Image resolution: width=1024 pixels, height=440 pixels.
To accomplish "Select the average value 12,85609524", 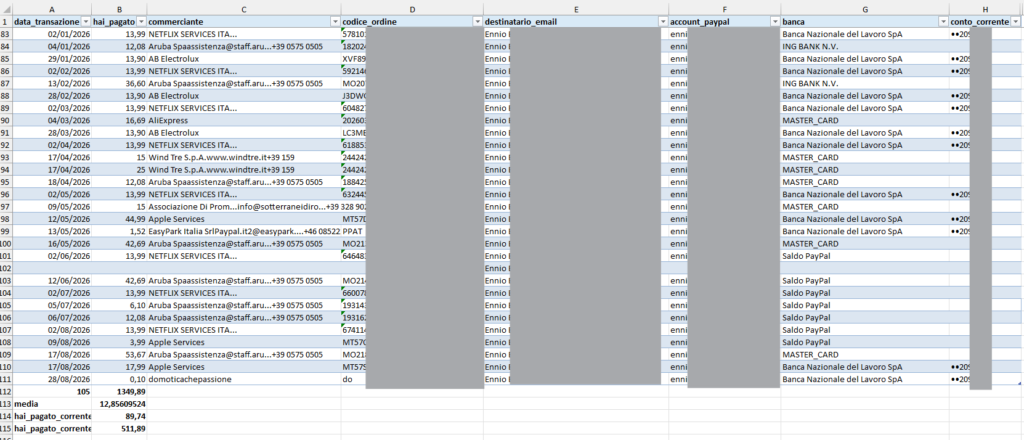I will pos(120,404).
